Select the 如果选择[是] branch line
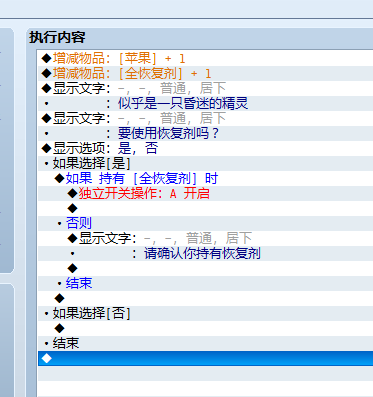This screenshot has height=397, width=373. click(205, 163)
